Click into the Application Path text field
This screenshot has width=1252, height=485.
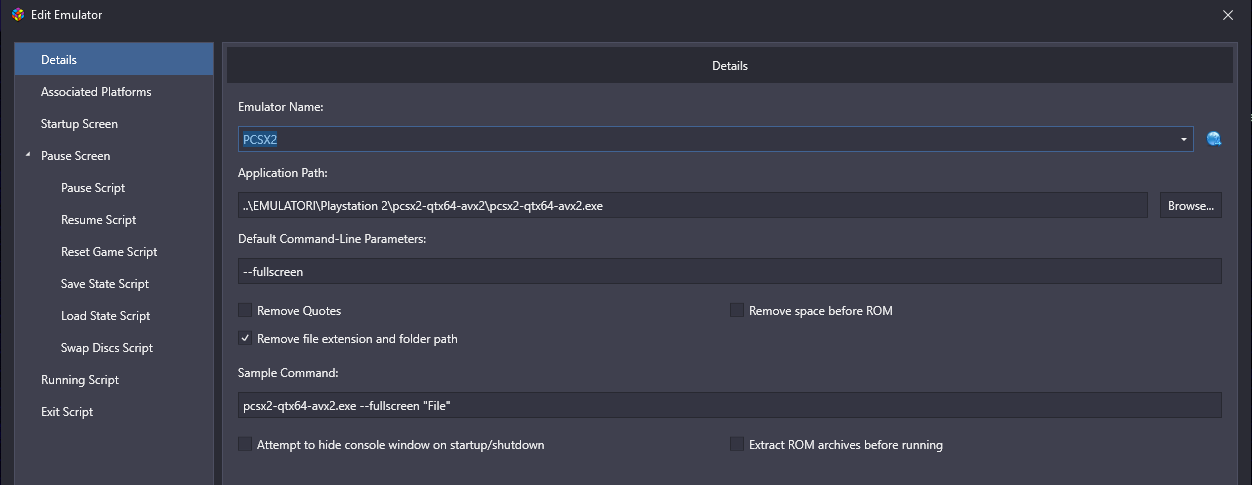692,206
